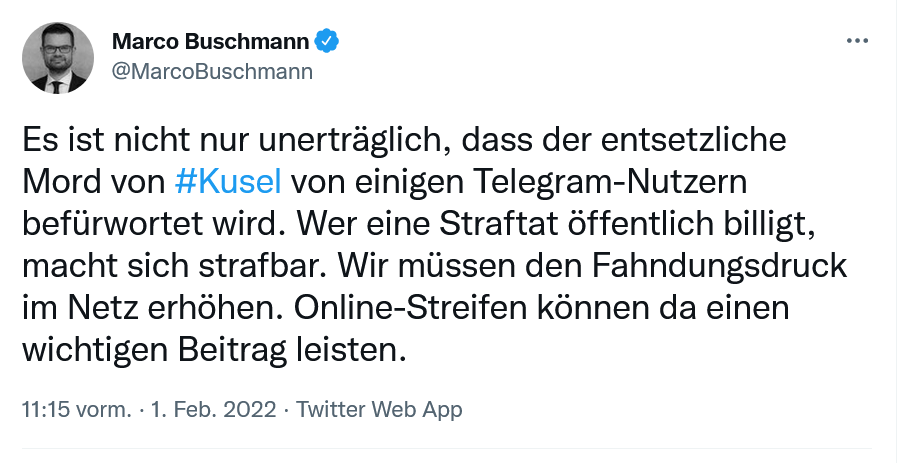Click Marco Buschmann's profile picture
This screenshot has width=897, height=463.
[x=59, y=58]
